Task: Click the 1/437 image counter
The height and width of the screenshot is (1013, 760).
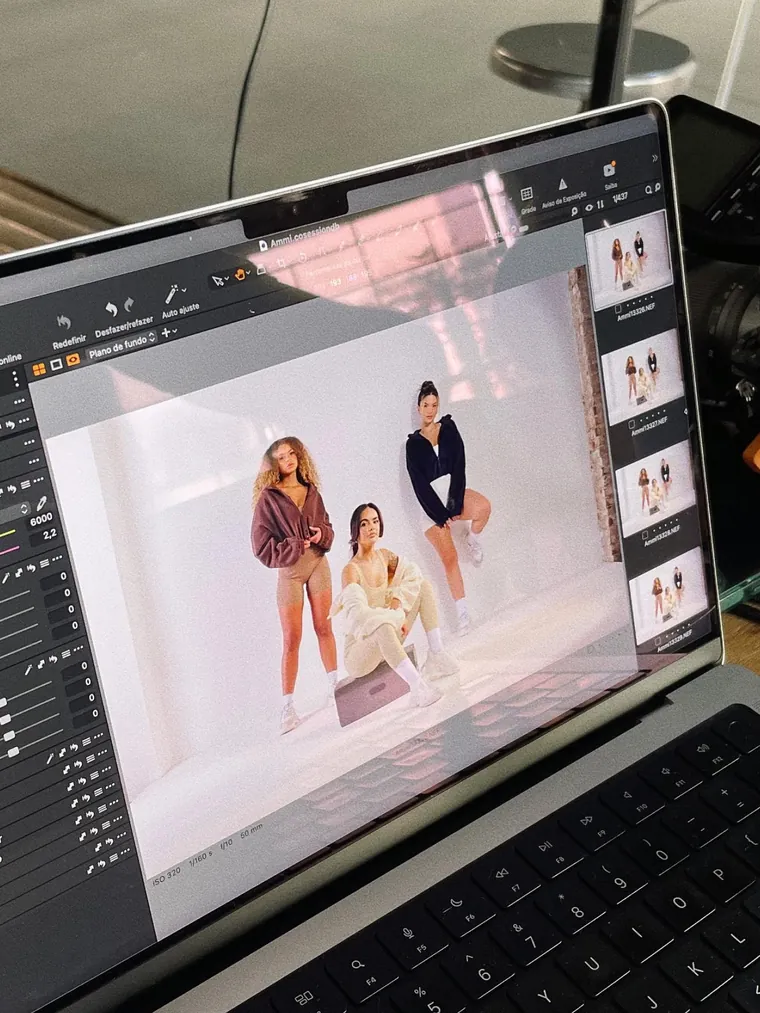Action: pos(620,198)
